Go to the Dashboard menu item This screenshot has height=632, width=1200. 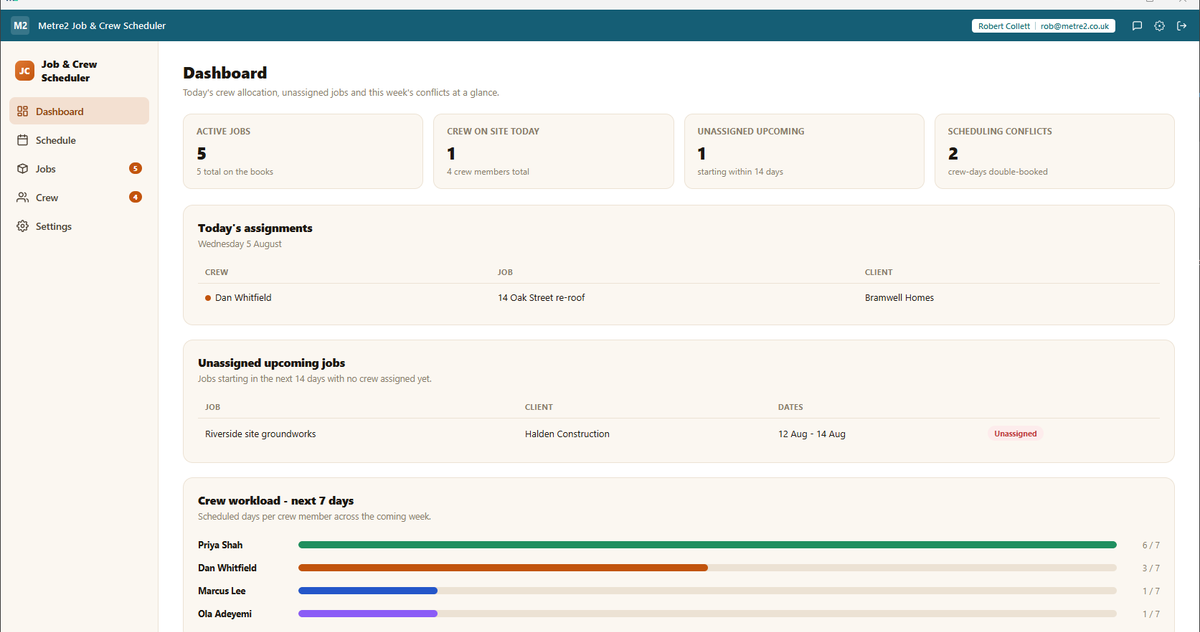point(79,111)
